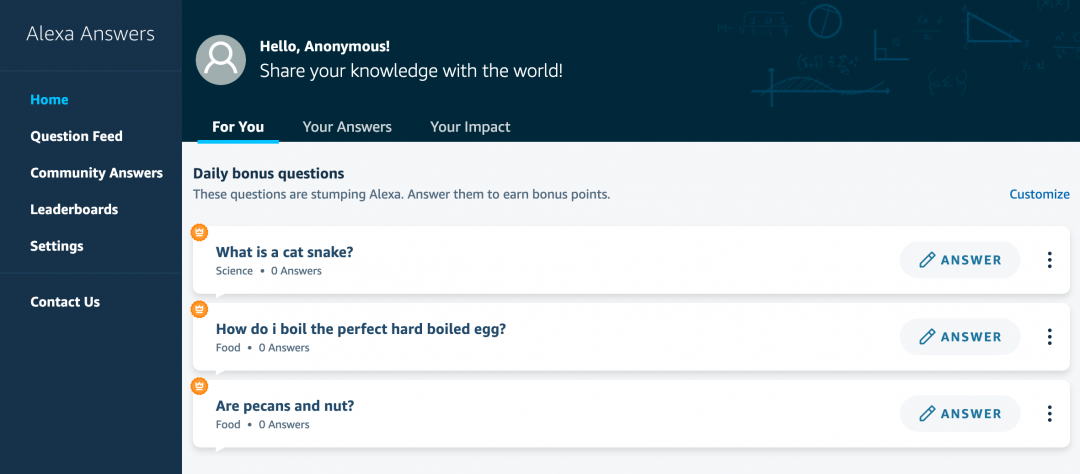This screenshot has width=1080, height=474.
Task: Go to Community Answers page
Action: pyautogui.click(x=96, y=173)
